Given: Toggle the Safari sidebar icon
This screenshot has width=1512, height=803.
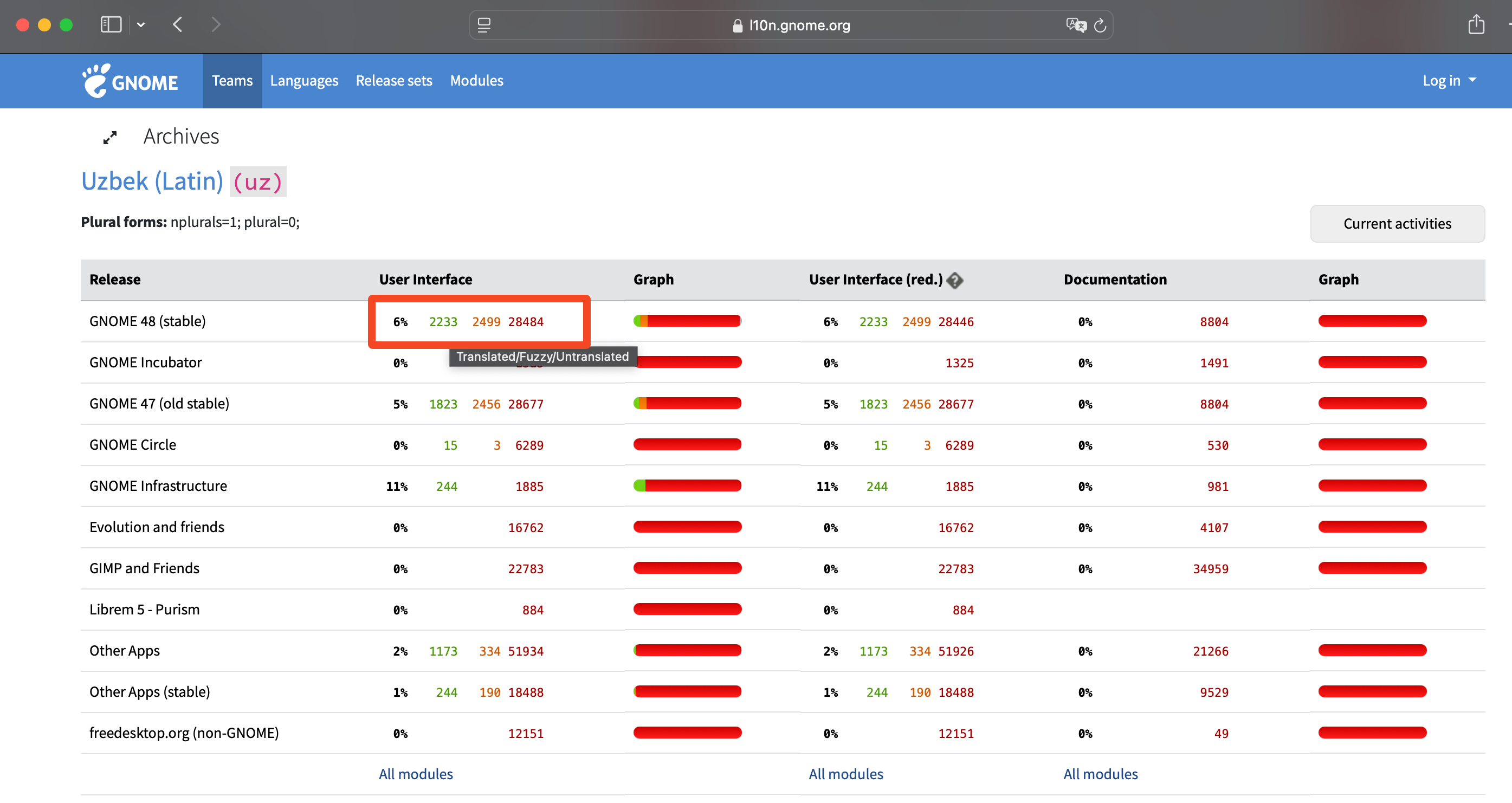Looking at the screenshot, I should pyautogui.click(x=111, y=25).
